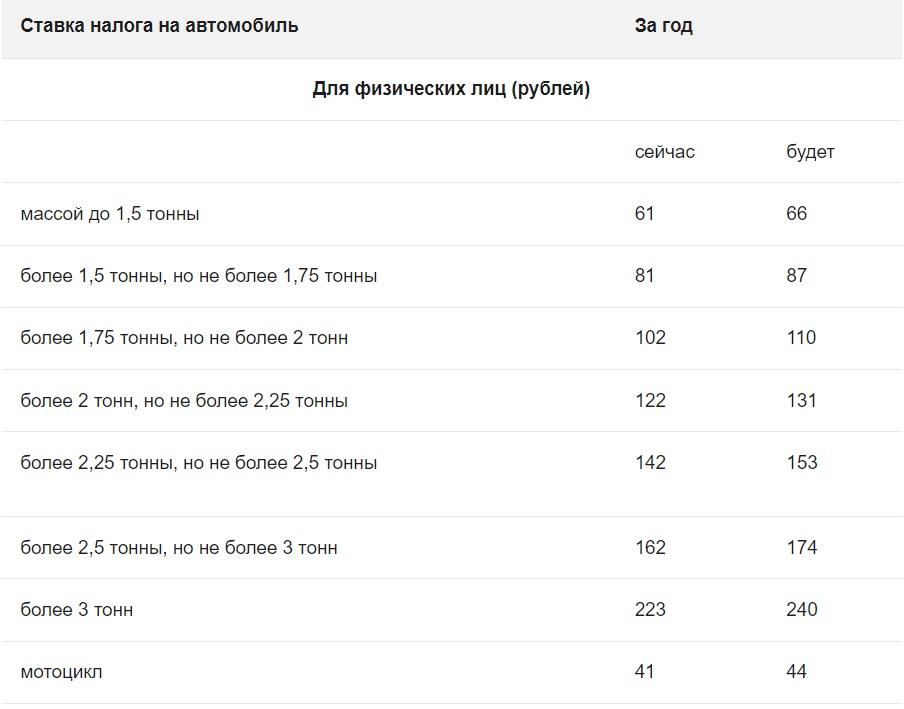Image resolution: width=904 pixels, height=709 pixels.
Task: Click the 'сейчас' subheader cell
Action: point(665,152)
